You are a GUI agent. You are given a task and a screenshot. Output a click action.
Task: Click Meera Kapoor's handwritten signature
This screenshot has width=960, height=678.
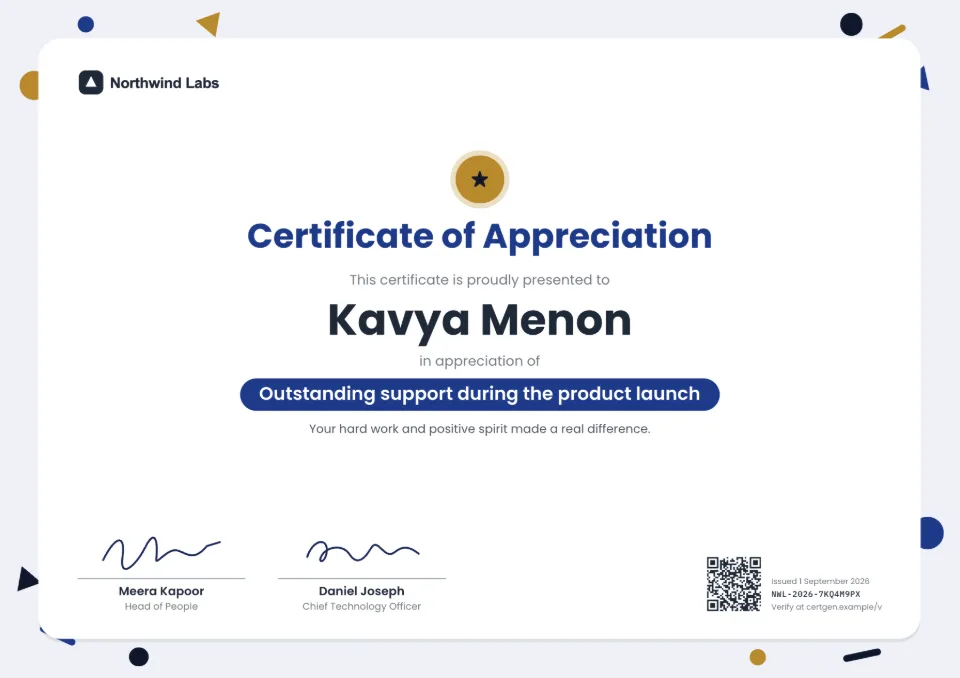[x=161, y=552]
